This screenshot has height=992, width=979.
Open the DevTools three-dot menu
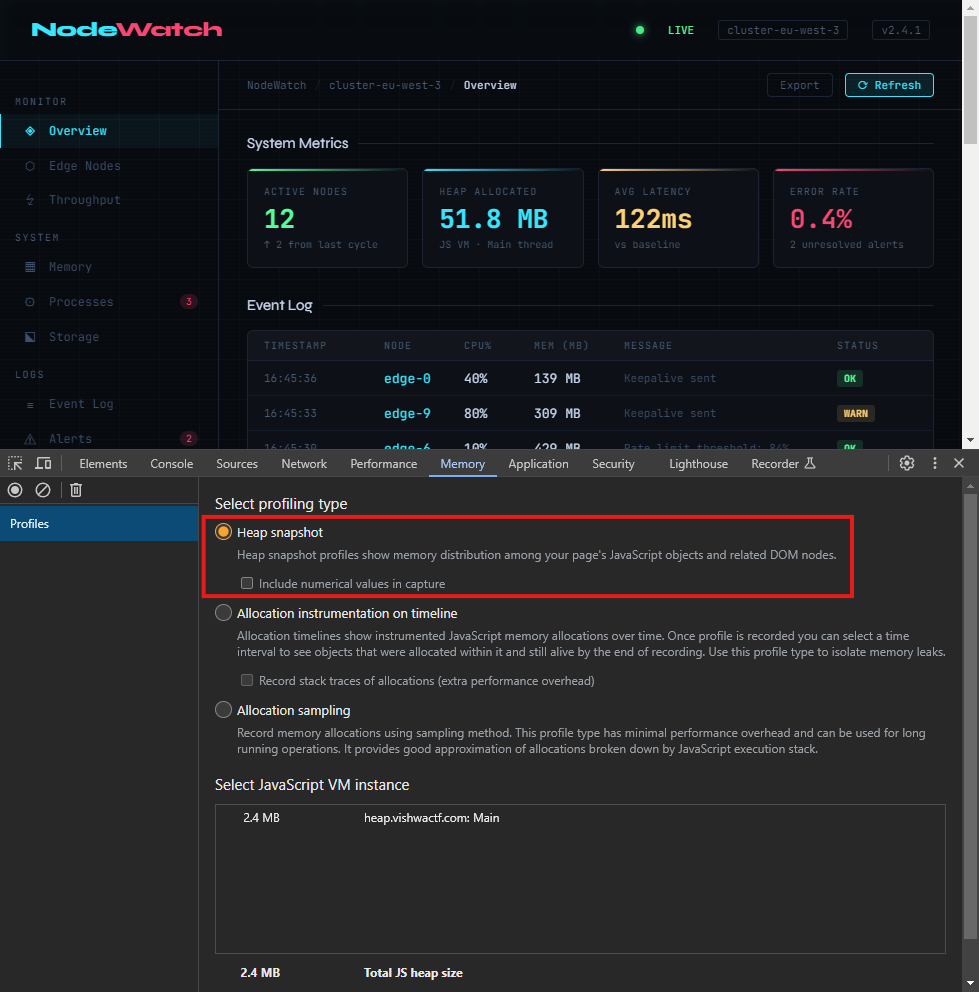point(935,463)
